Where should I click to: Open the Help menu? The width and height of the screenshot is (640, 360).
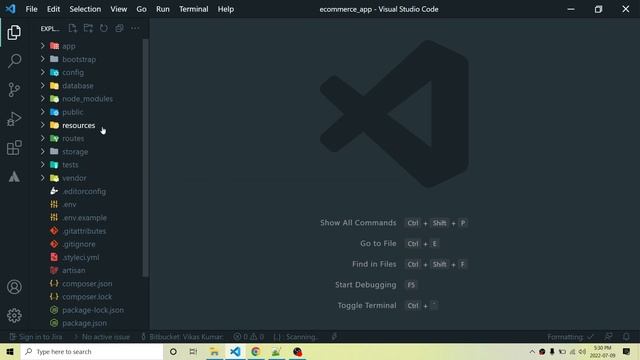[x=225, y=9]
